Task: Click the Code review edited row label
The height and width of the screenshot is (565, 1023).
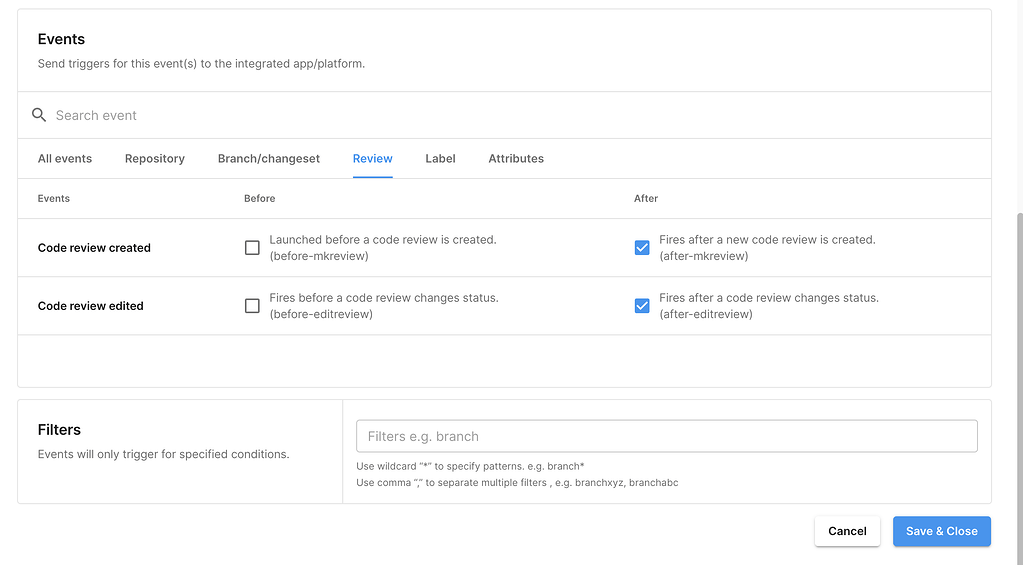Action: click(x=91, y=306)
